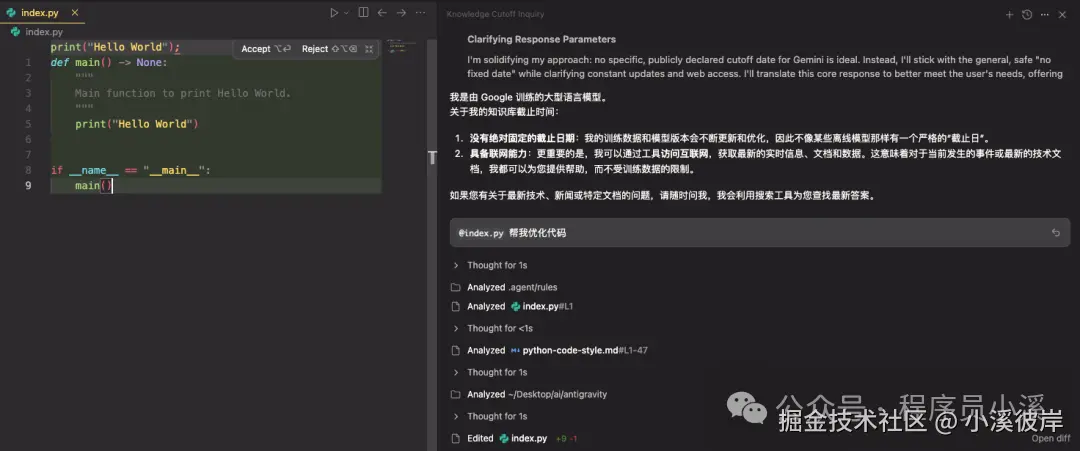Click file icon beside Edited index.py
1080x451 pixels.
455,439
